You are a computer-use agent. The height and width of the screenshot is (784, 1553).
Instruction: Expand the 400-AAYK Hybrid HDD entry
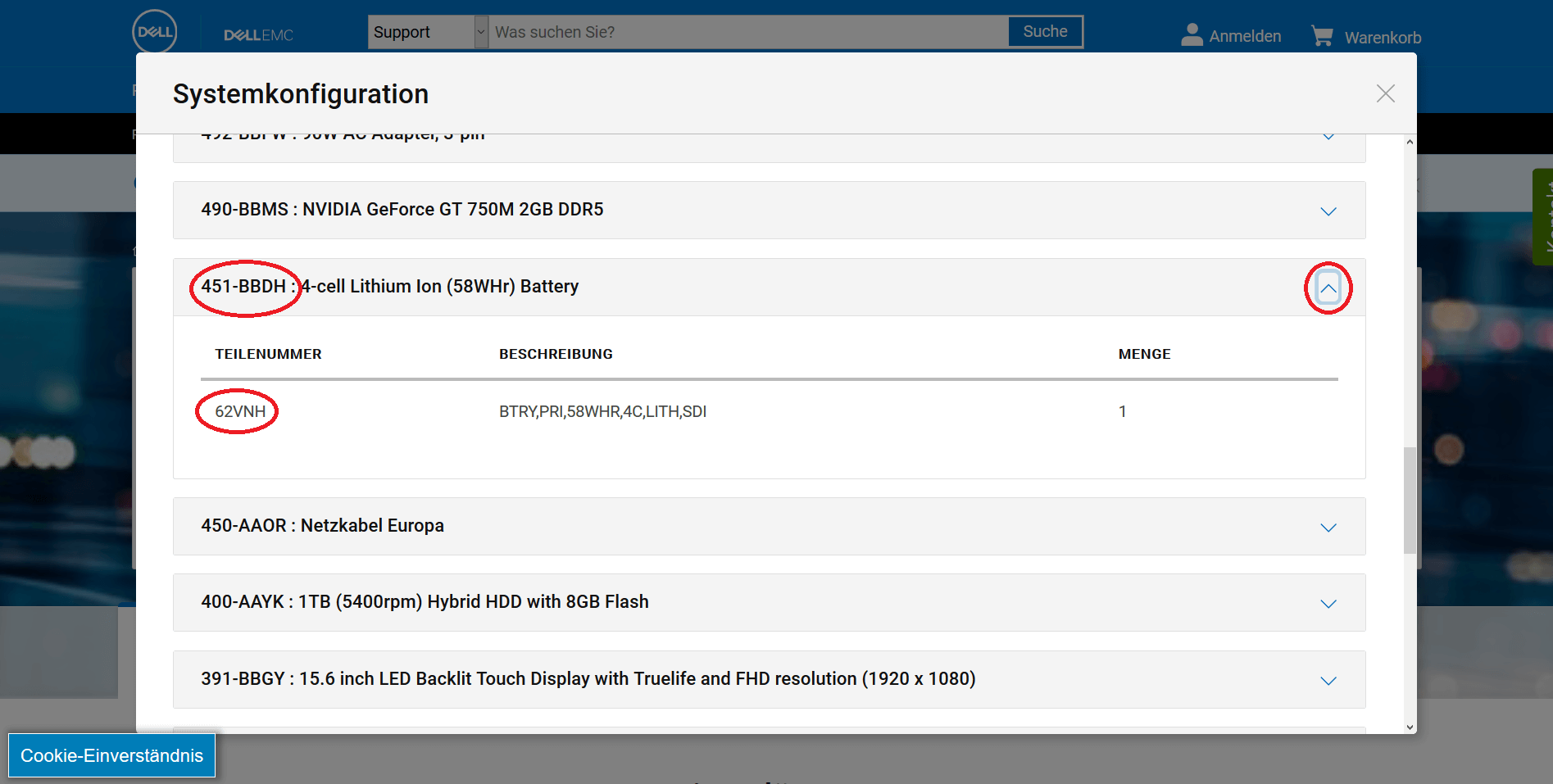[x=1328, y=603]
